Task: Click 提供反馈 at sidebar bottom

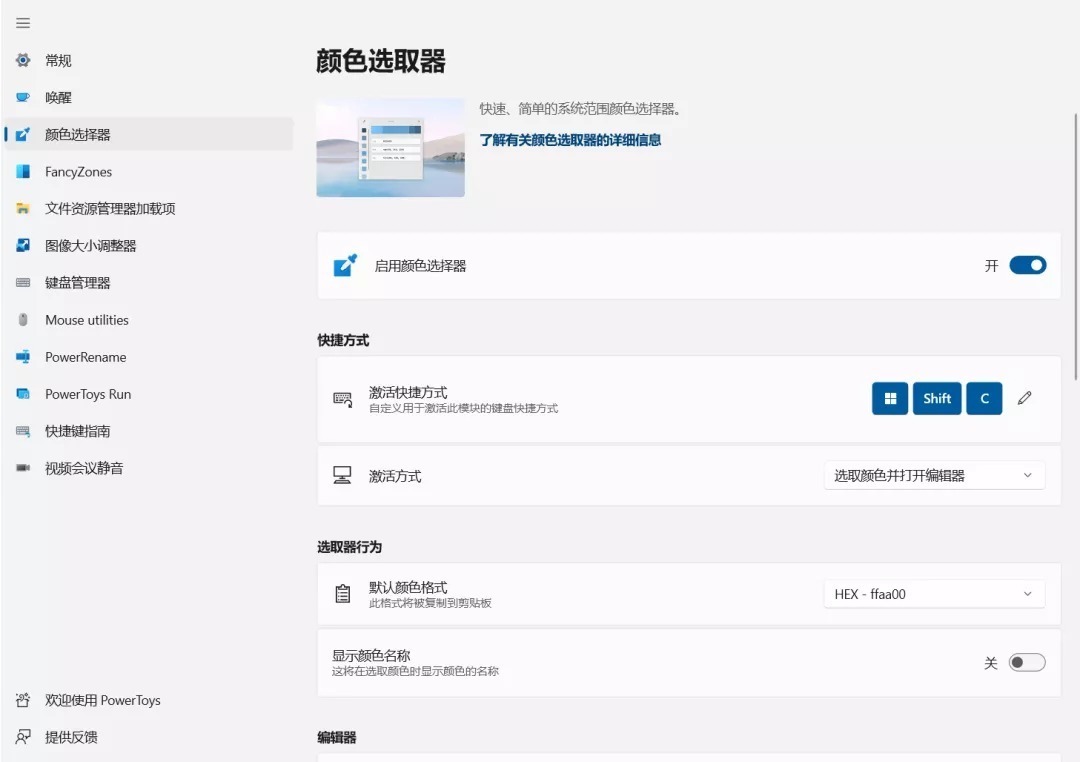Action: click(x=71, y=737)
